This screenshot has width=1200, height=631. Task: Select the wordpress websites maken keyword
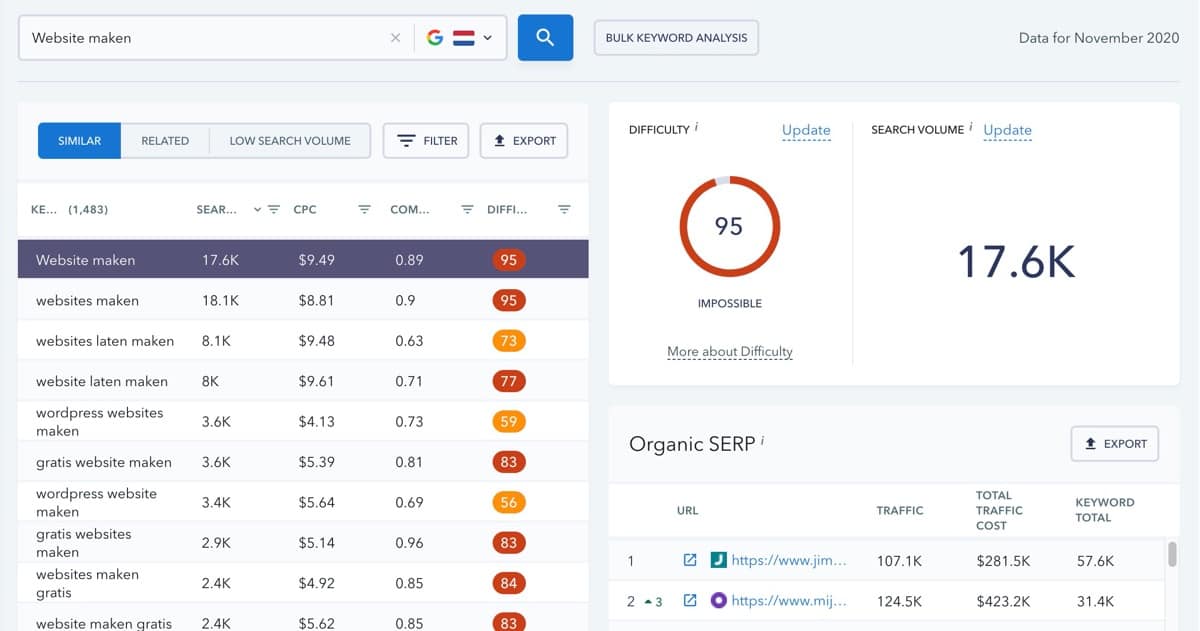tap(99, 422)
